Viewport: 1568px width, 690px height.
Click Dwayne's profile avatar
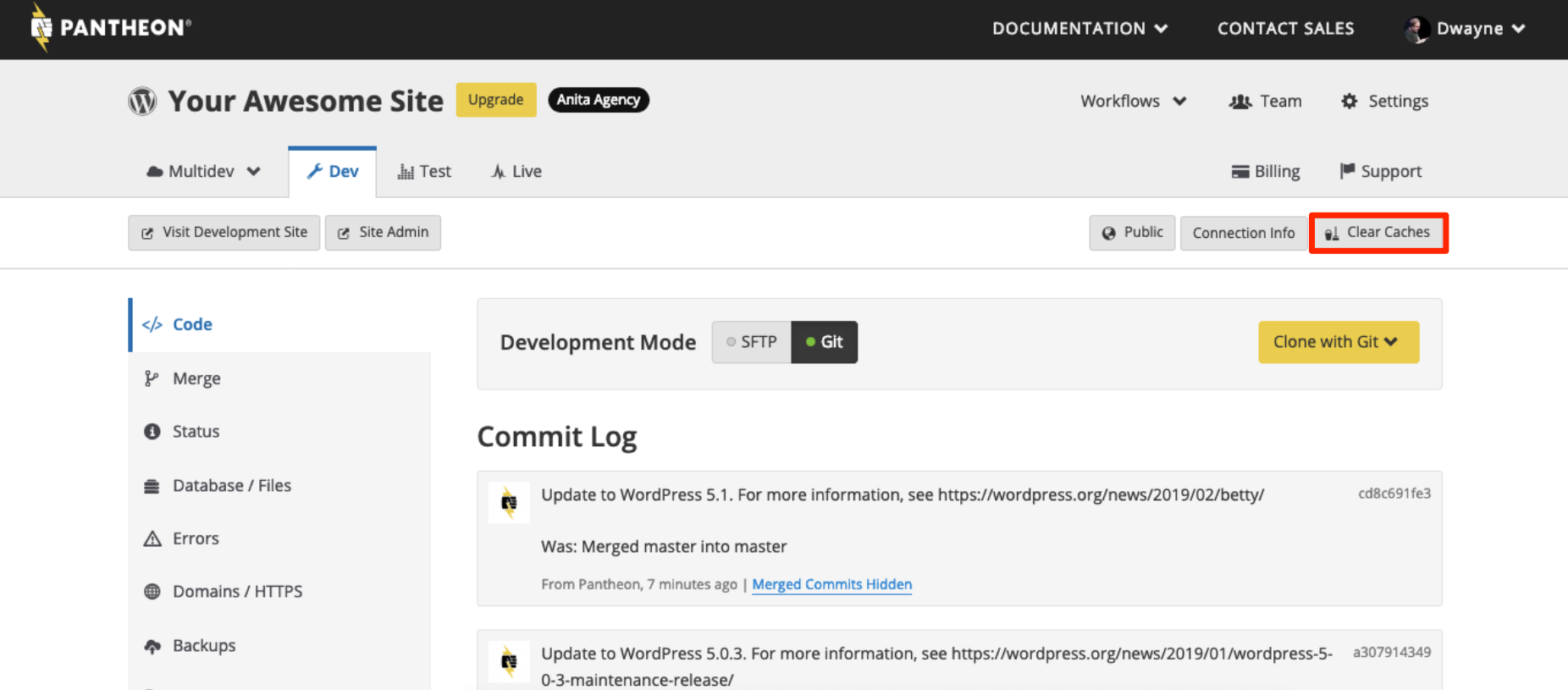(x=1416, y=29)
